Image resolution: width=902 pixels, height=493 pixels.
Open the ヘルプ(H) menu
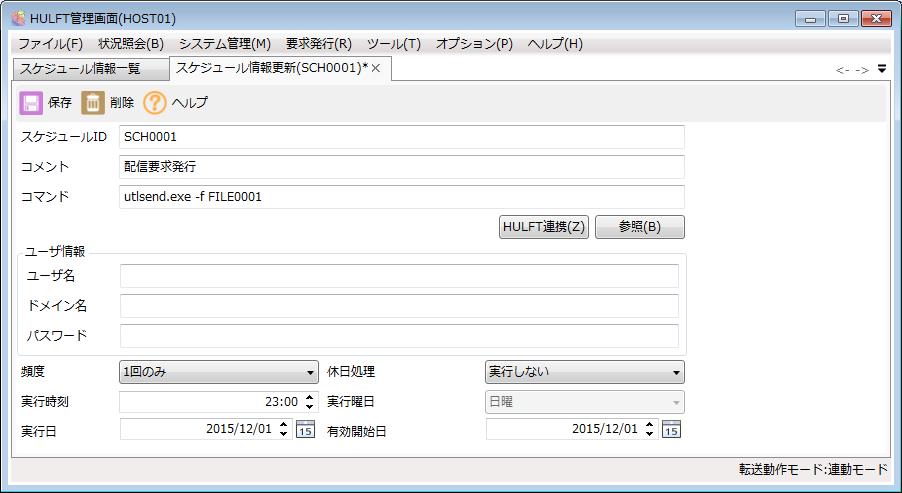pyautogui.click(x=555, y=44)
